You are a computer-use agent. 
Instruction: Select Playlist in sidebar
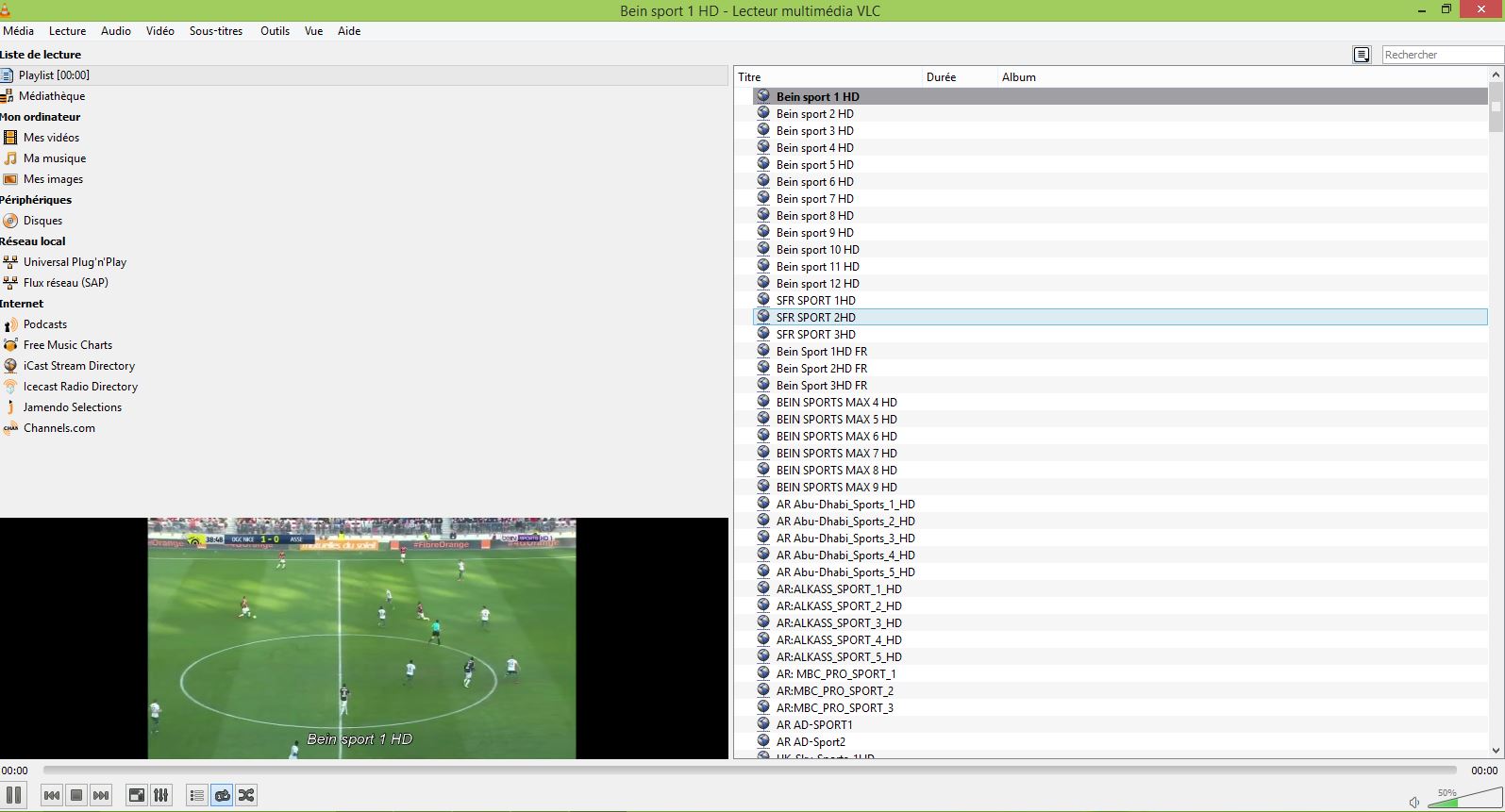(x=364, y=75)
